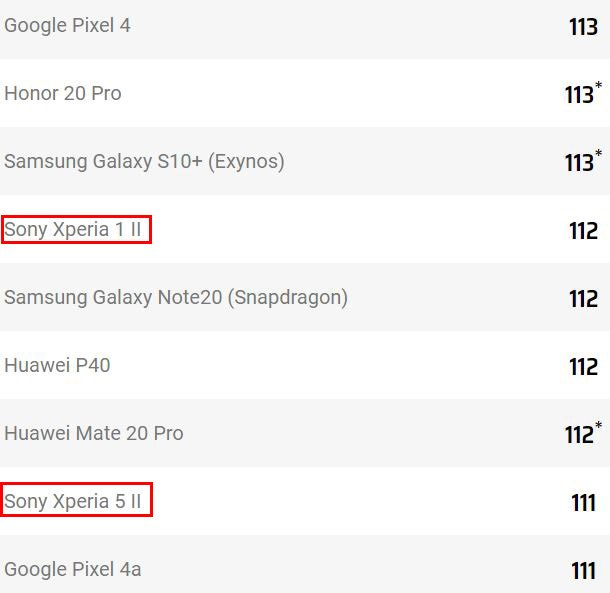Click the Huawei P40 score 112

click(x=583, y=367)
